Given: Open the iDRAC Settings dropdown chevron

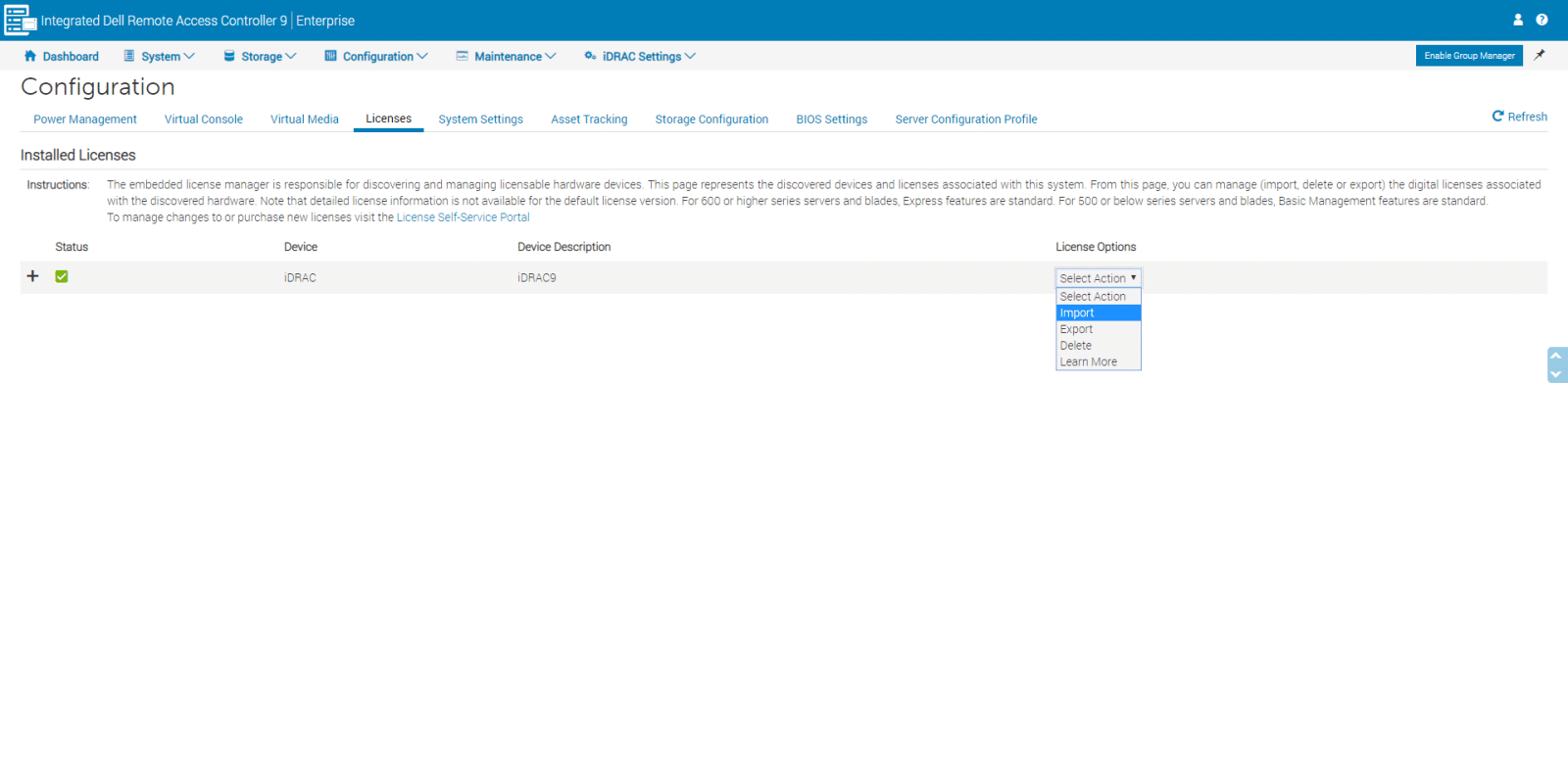Looking at the screenshot, I should (x=690, y=56).
